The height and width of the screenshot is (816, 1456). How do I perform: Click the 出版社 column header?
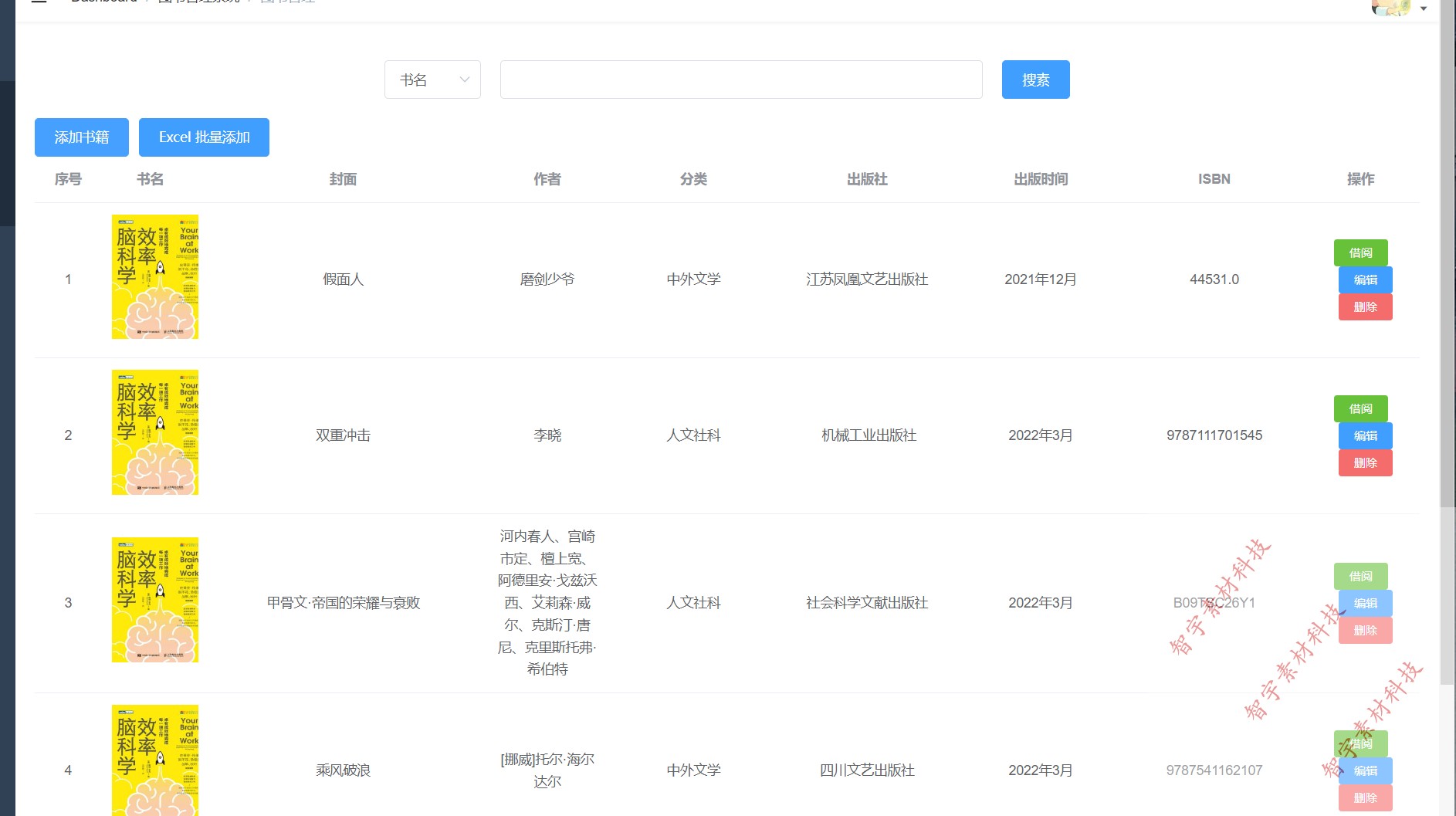coord(867,179)
